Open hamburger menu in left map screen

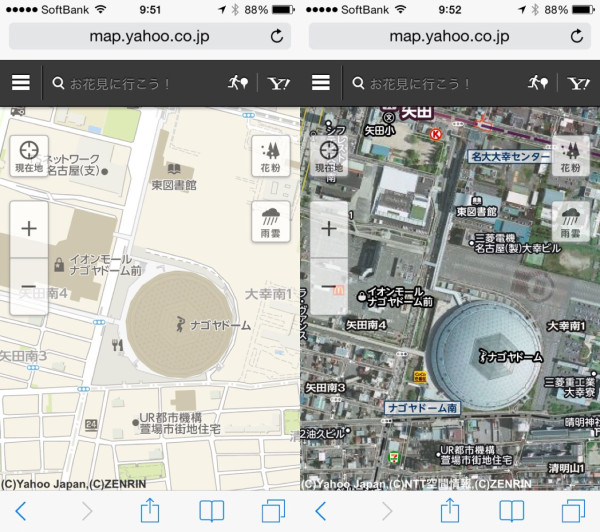tap(21, 83)
